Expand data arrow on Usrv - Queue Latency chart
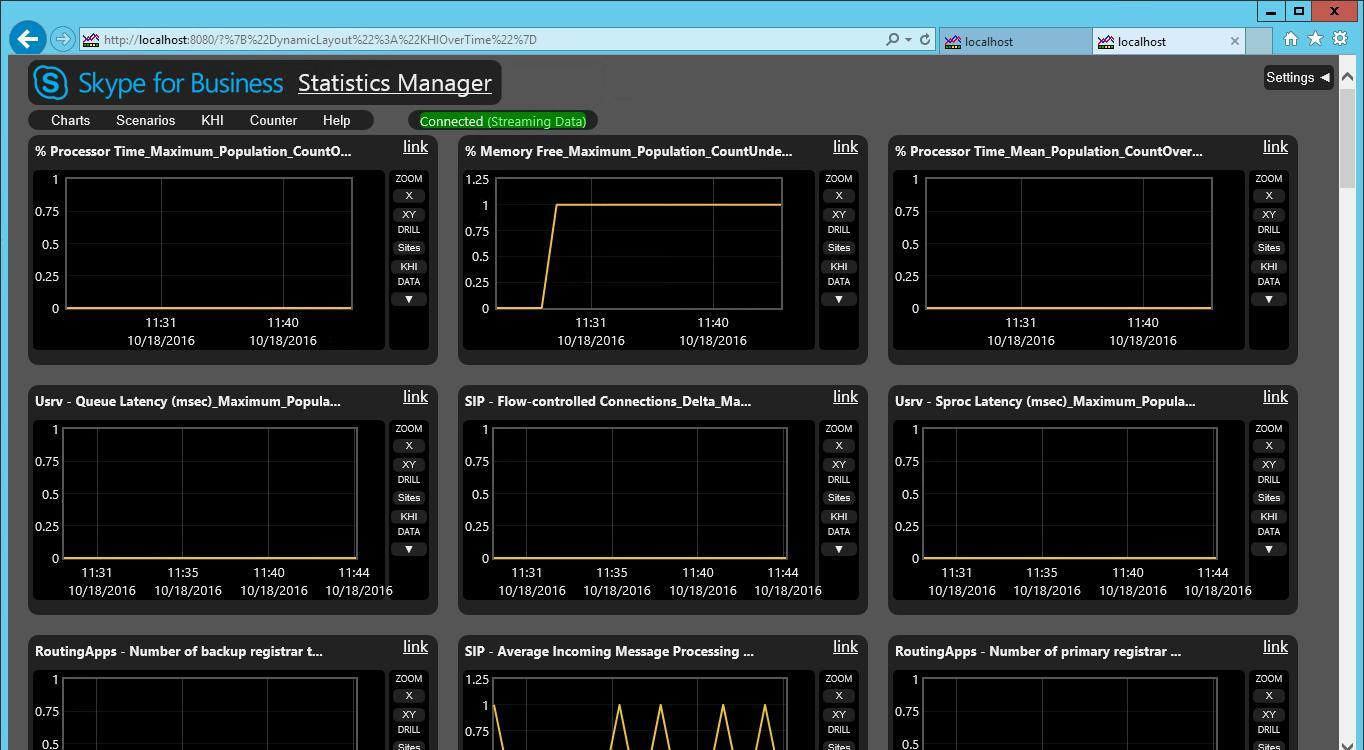The image size is (1364, 750). tap(408, 549)
